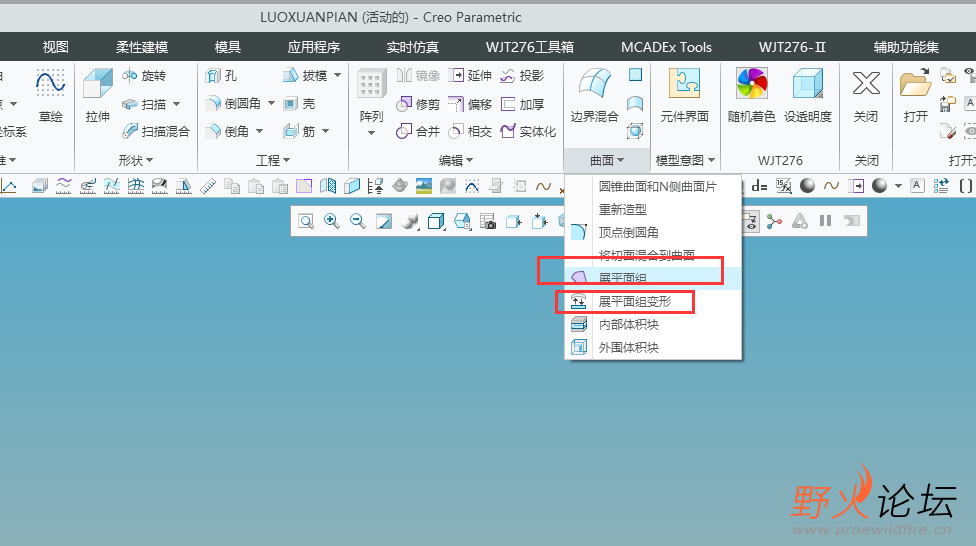This screenshot has height=546, width=976.
Task: Select 重新造型 (Restyle) menu entry
Action: click(x=654, y=209)
